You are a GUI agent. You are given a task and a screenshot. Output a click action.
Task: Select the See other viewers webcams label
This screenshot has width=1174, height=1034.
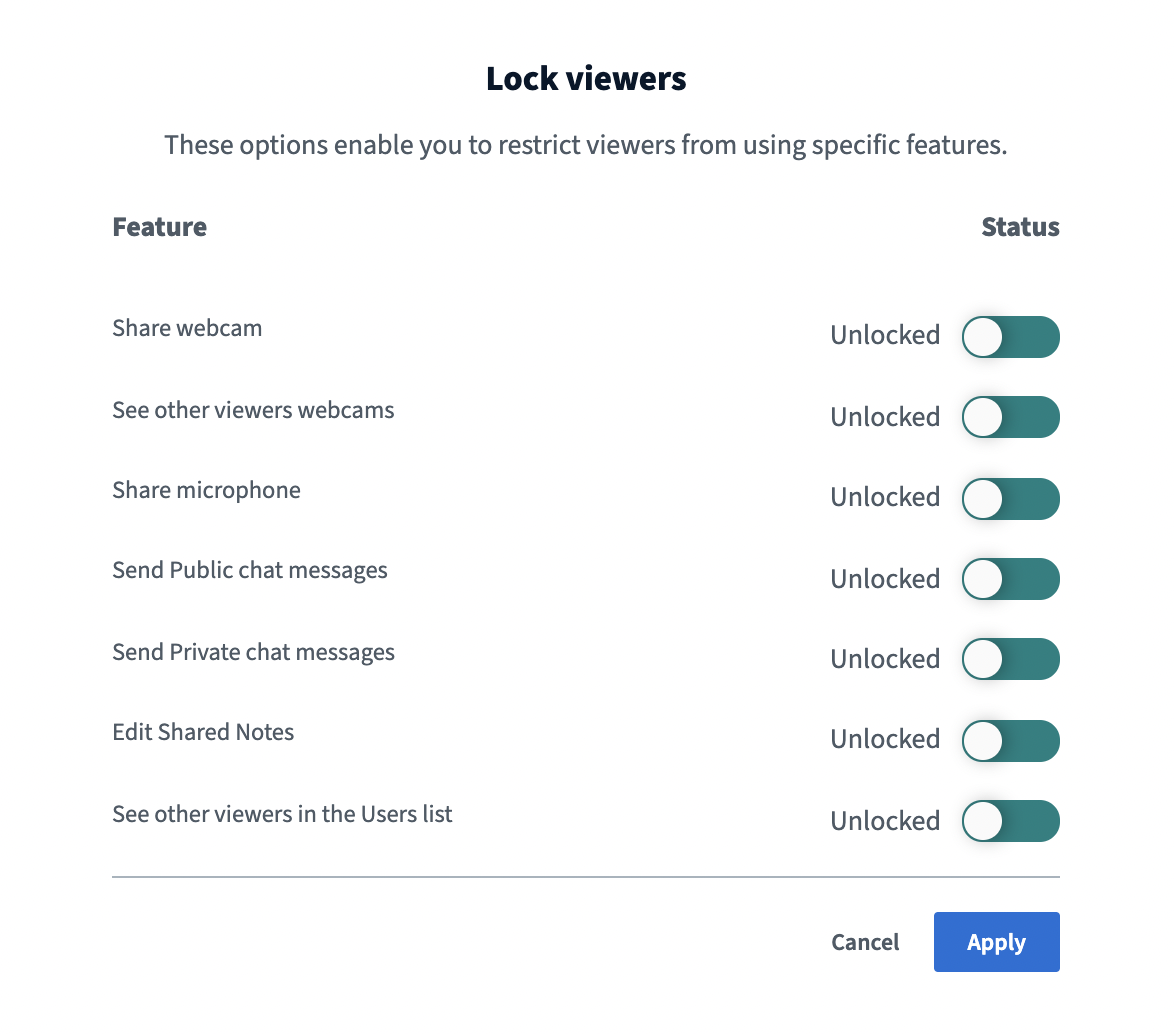253,410
